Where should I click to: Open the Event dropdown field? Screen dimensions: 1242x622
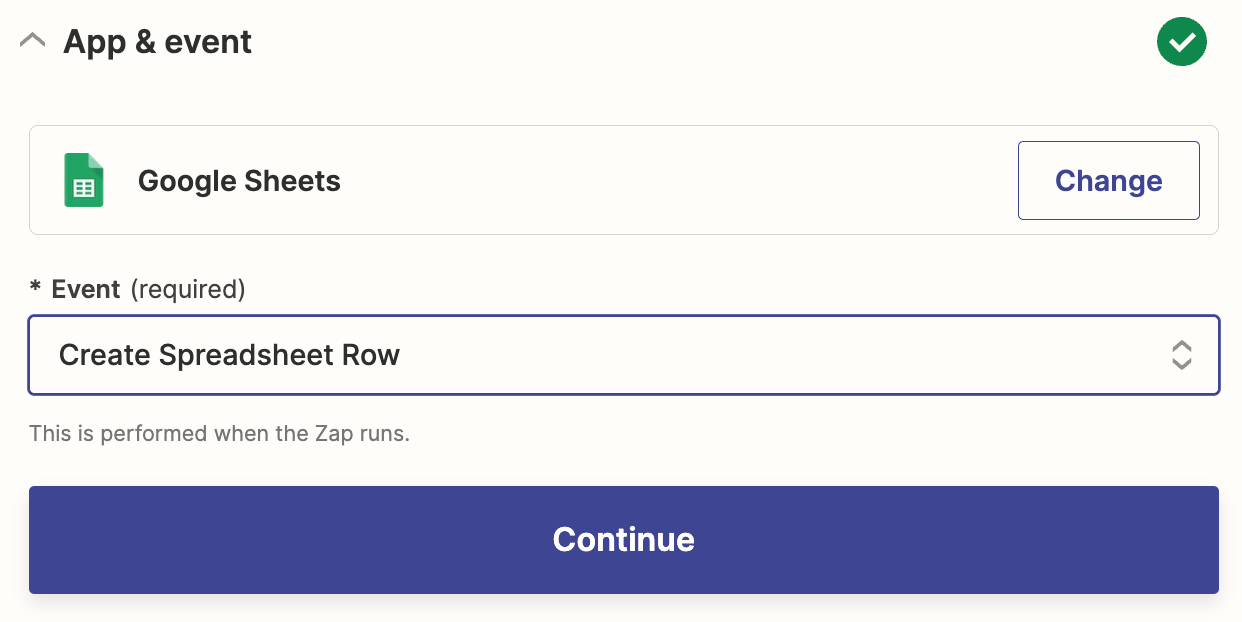click(x=623, y=355)
